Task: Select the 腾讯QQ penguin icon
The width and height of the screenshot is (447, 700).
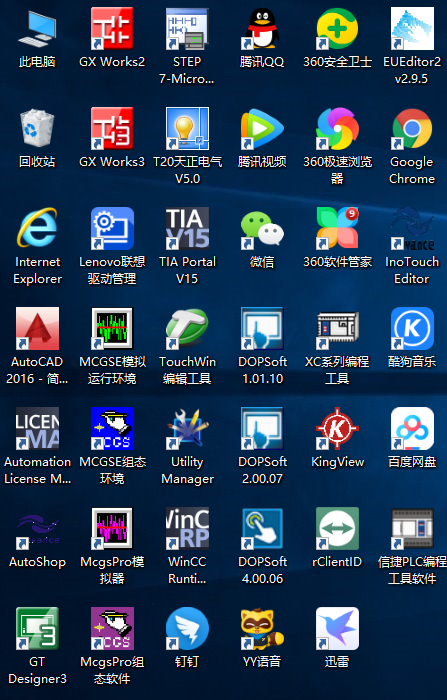Action: coord(262,29)
